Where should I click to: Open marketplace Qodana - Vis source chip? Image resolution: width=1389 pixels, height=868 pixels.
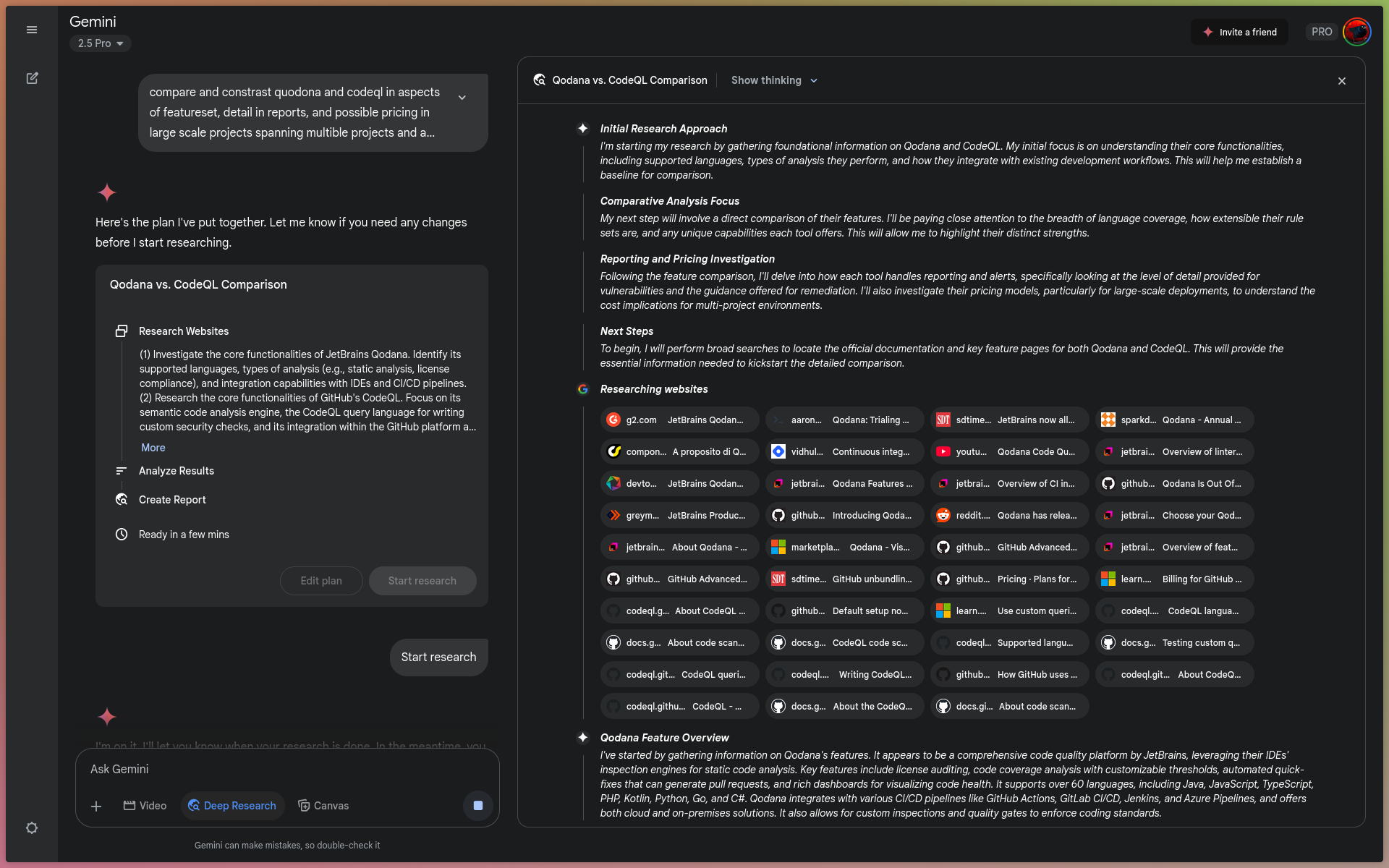(x=844, y=548)
